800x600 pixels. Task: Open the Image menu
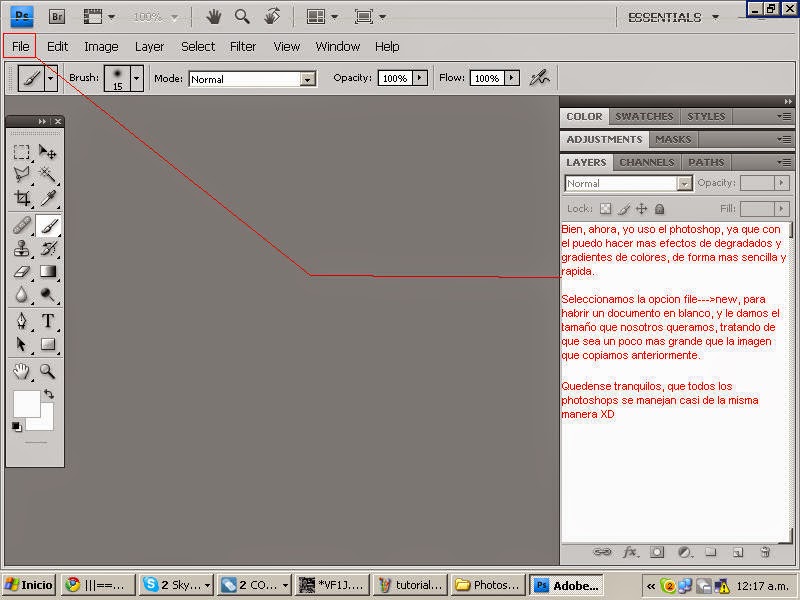coord(101,46)
